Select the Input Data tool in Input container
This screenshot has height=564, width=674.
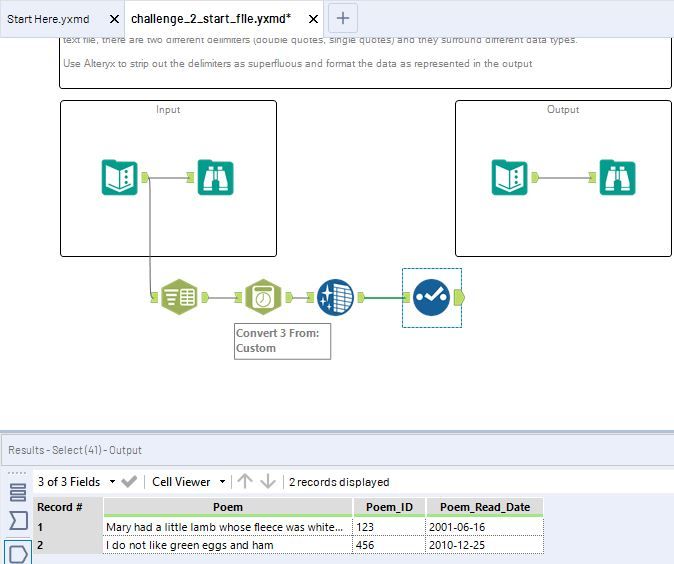119,177
